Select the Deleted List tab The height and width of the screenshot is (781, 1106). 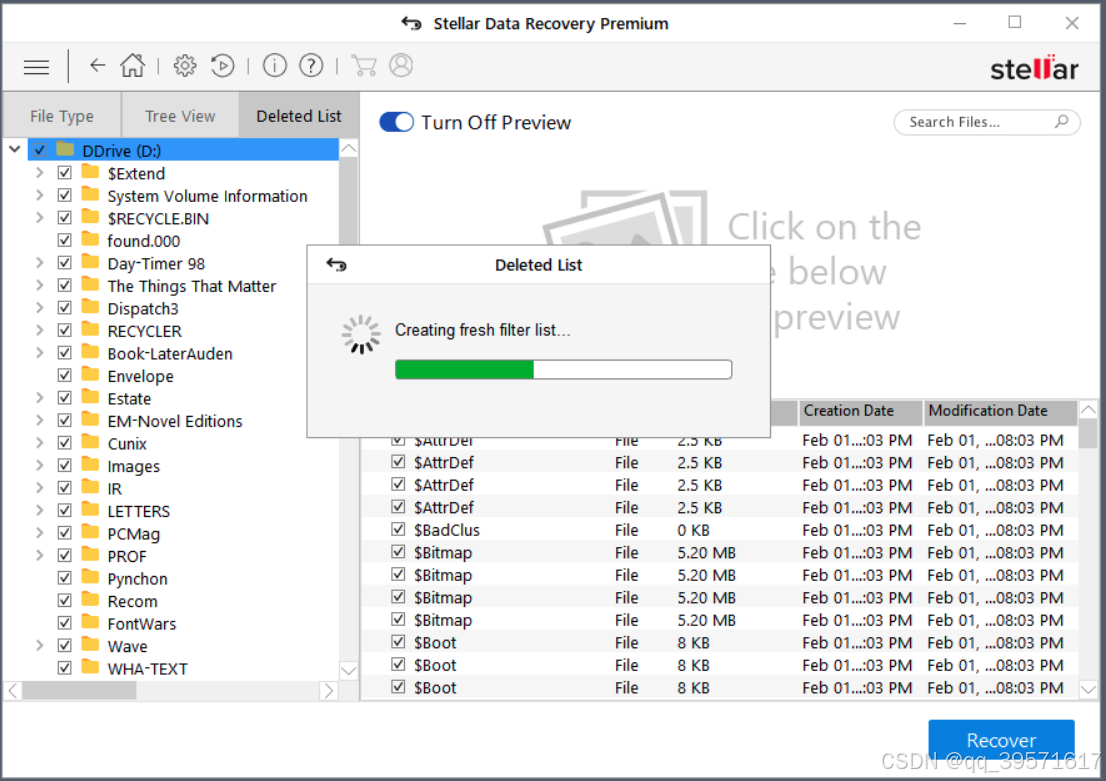pos(298,116)
